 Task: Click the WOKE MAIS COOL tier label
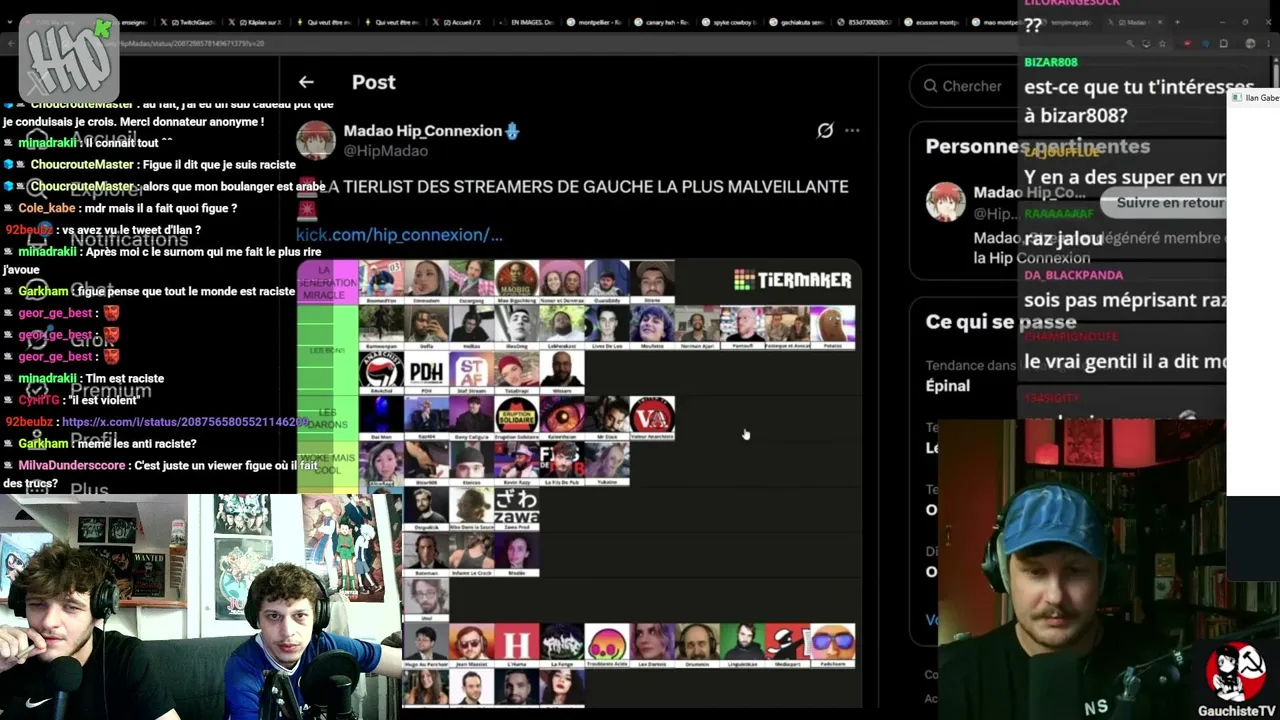[x=327, y=464]
